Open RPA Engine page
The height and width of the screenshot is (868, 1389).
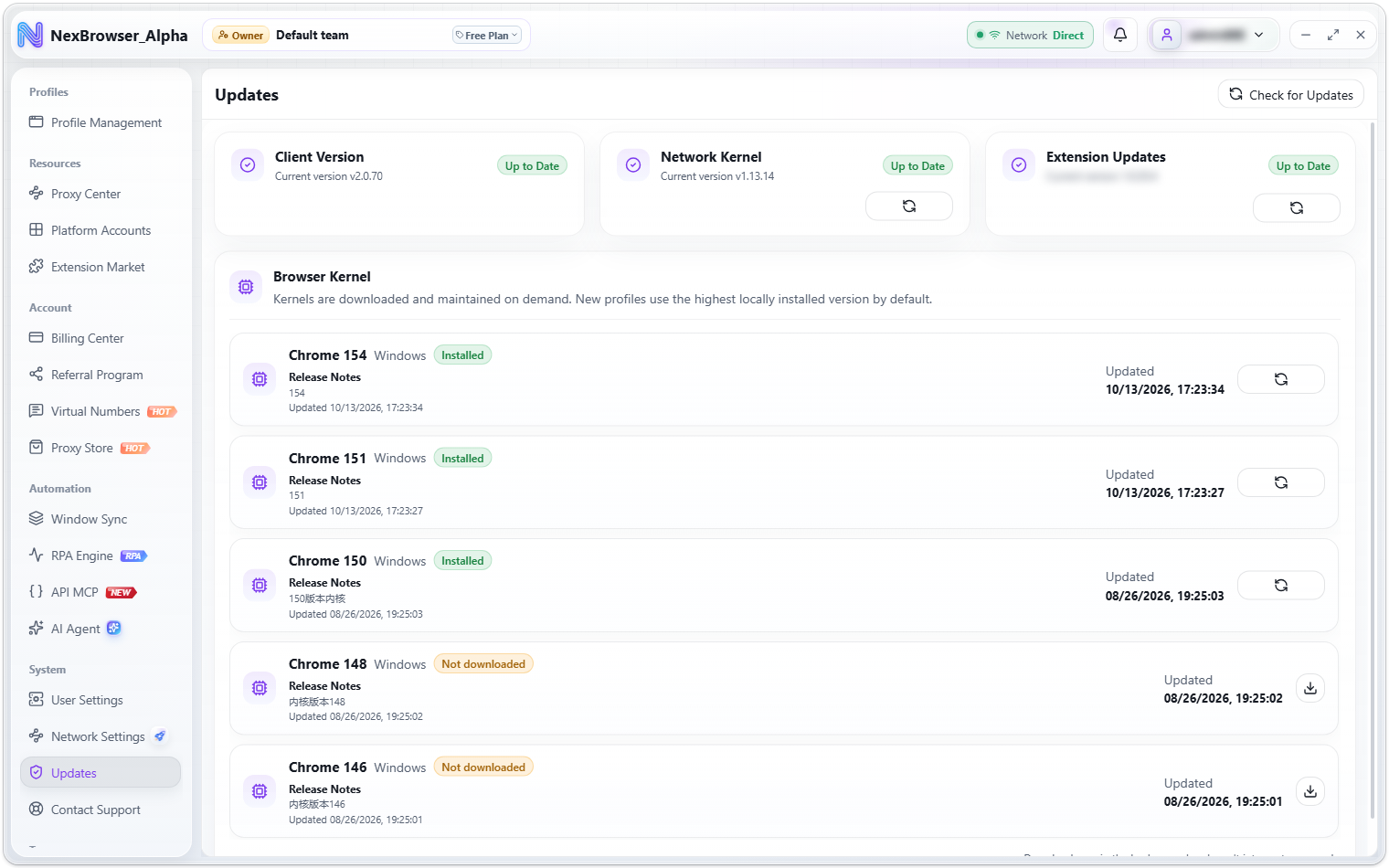click(101, 556)
